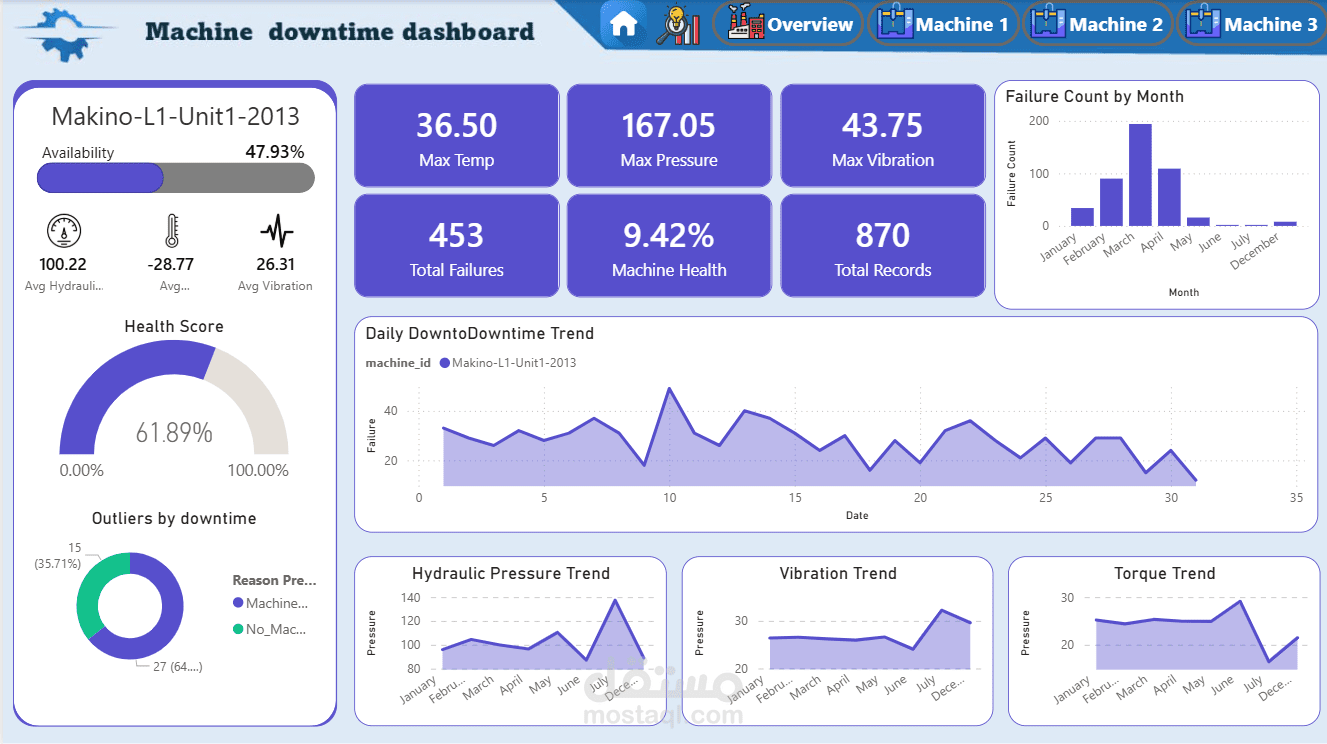Select the Max Pressure 167.05 card
The height and width of the screenshot is (744, 1327).
pos(669,135)
